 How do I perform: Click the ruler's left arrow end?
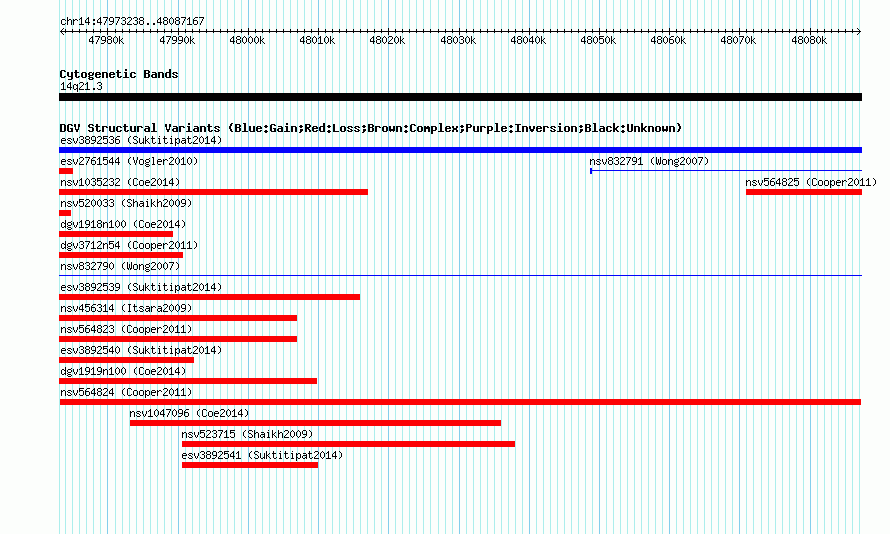(x=62, y=31)
